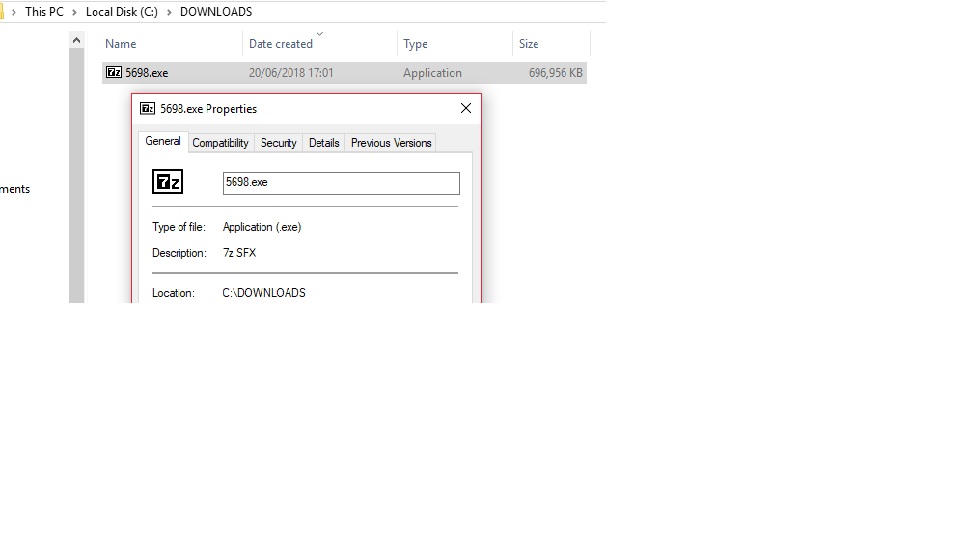Sort by the Type column header

tap(415, 44)
